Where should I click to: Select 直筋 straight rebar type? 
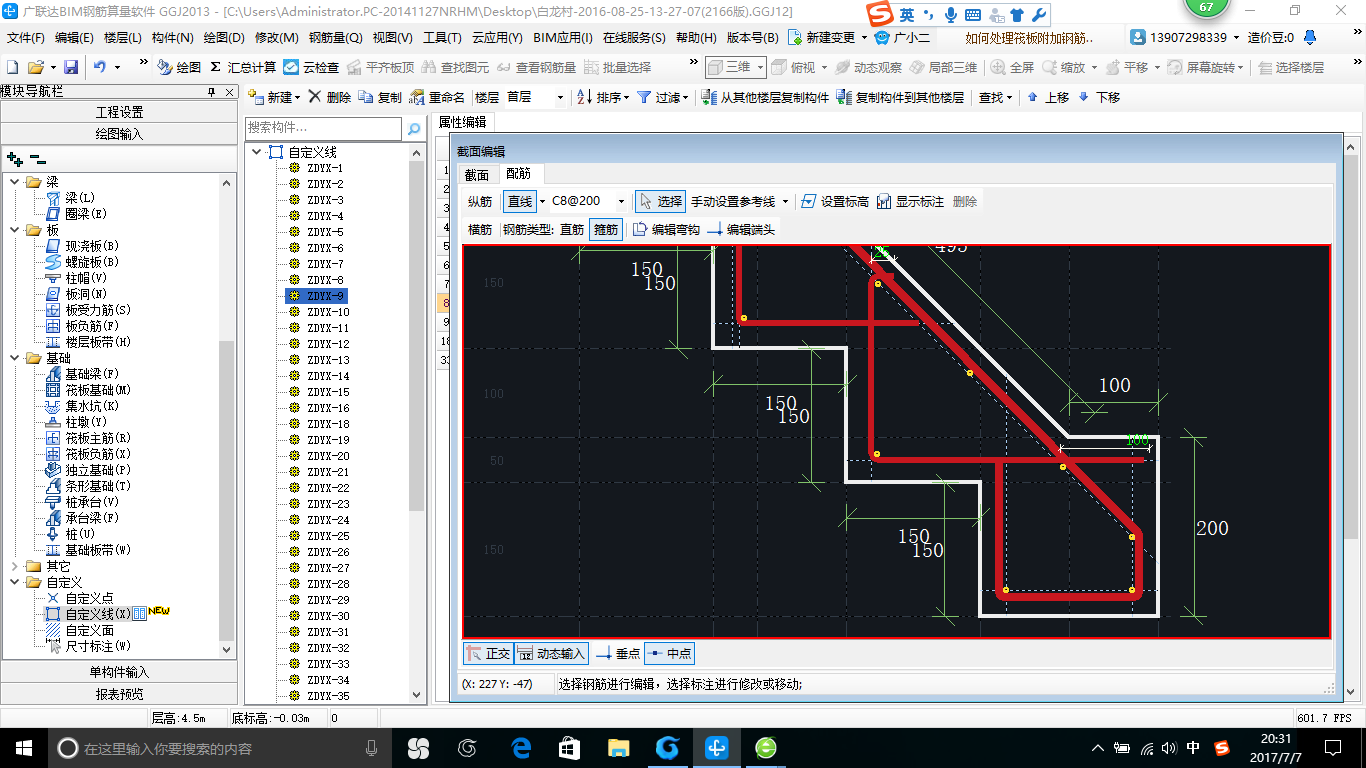[572, 229]
